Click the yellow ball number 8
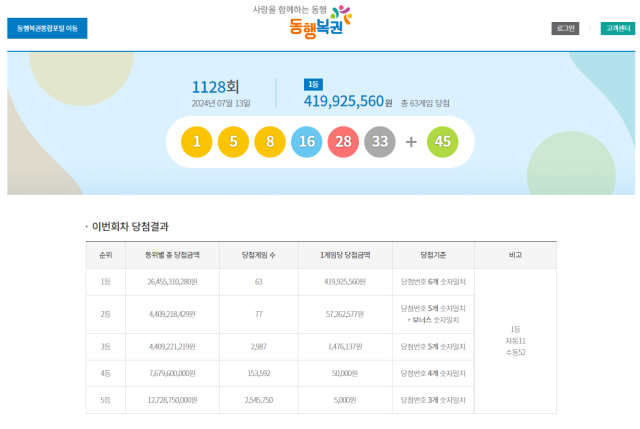Viewport: 640px width, 429px height. (x=270, y=142)
